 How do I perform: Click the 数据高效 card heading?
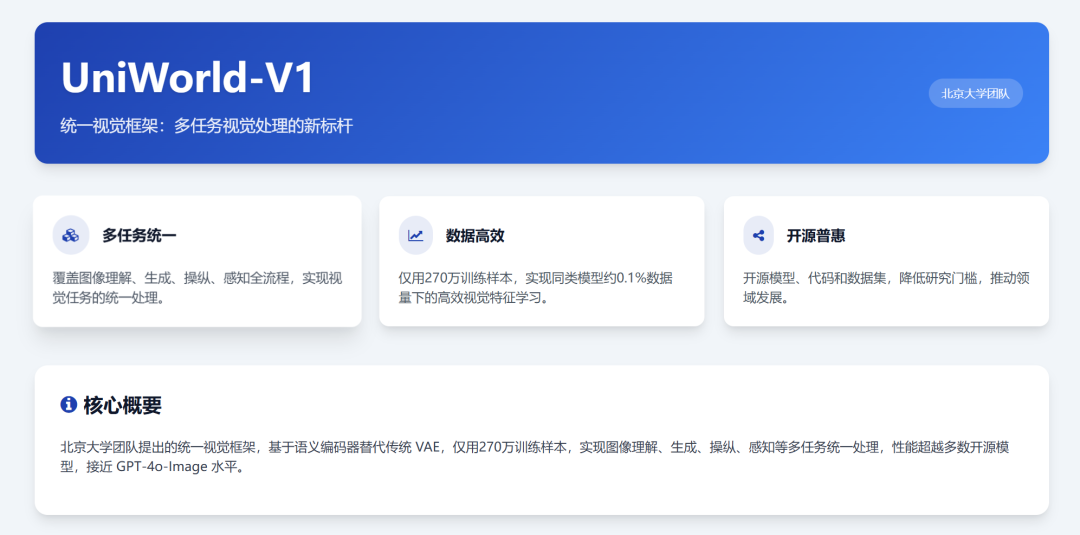point(475,235)
